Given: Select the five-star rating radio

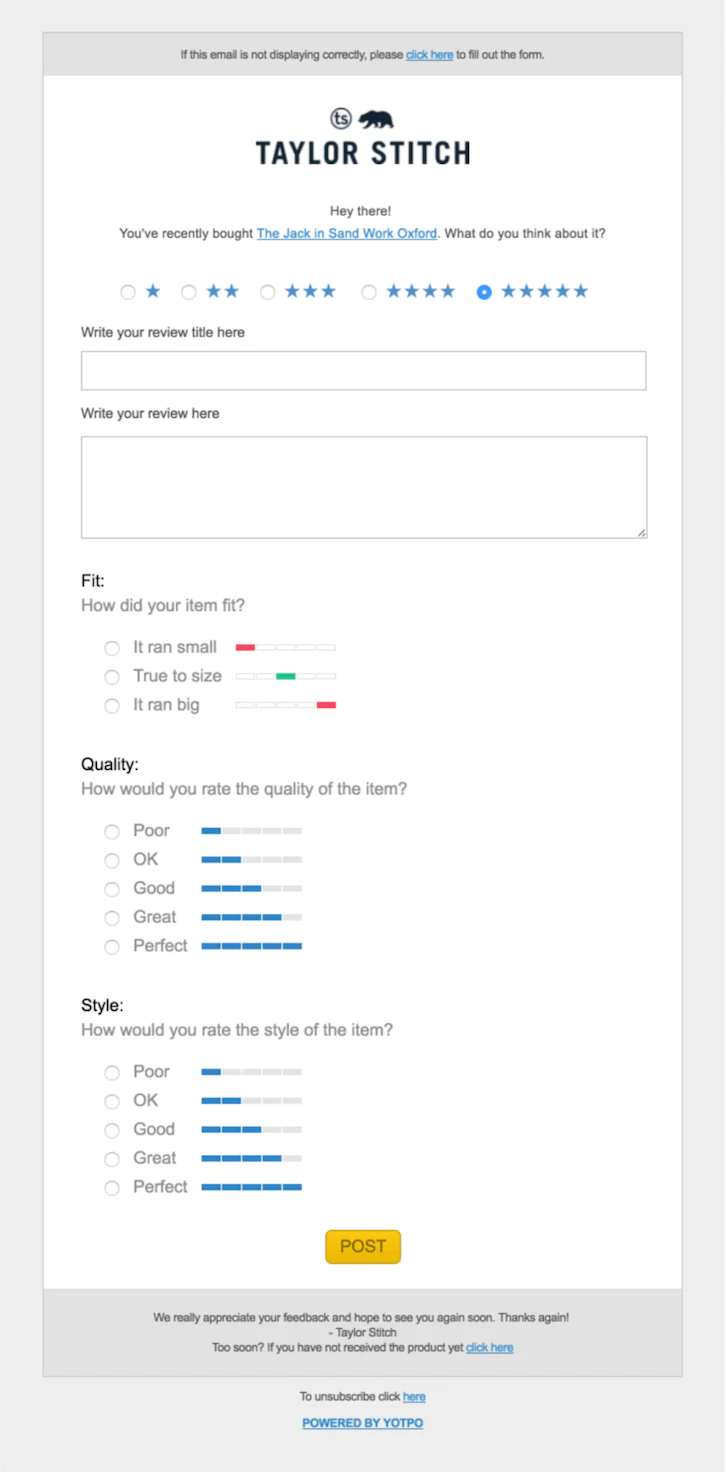Looking at the screenshot, I should (484, 292).
